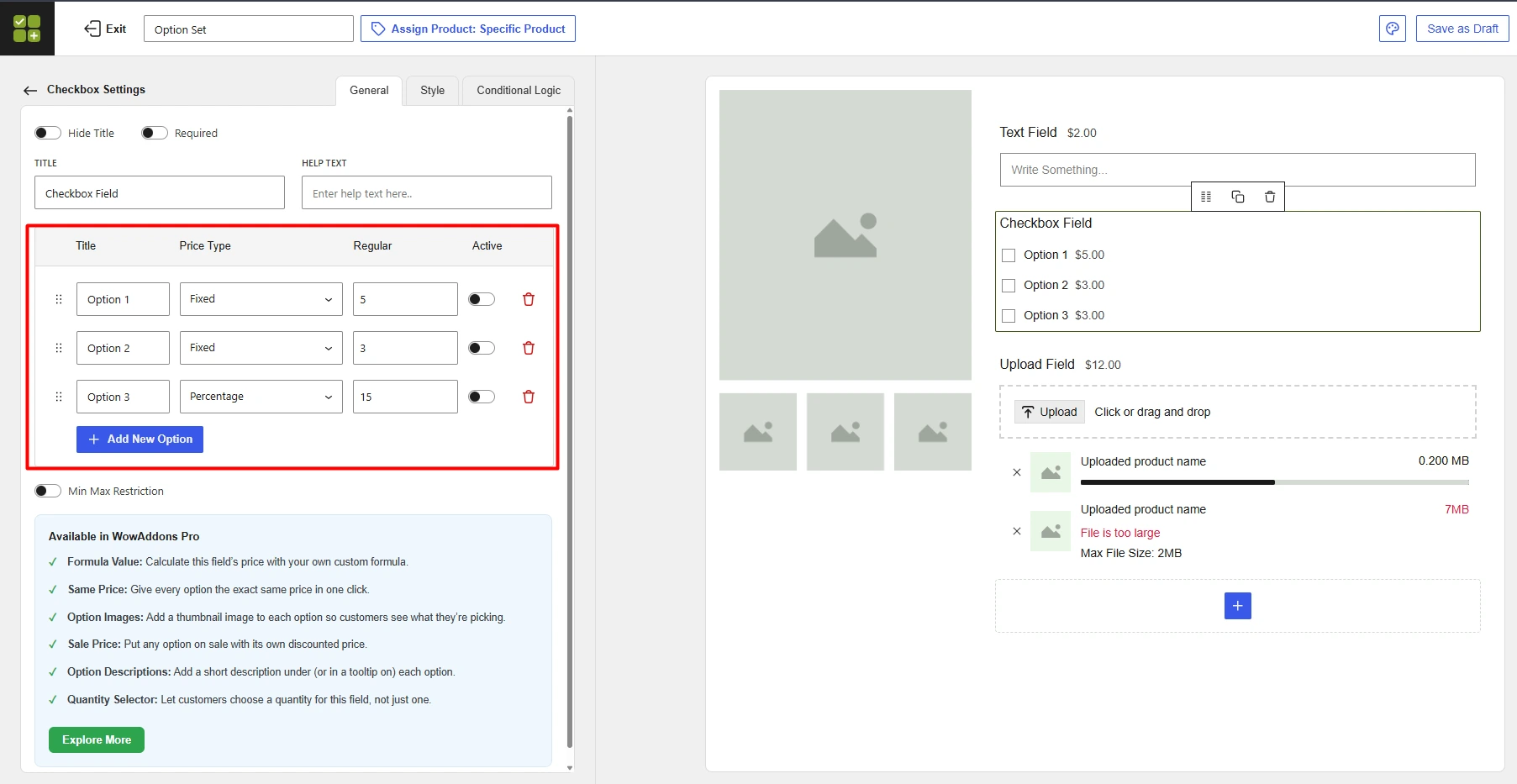
Task: Click Save as Draft
Action: click(1462, 29)
